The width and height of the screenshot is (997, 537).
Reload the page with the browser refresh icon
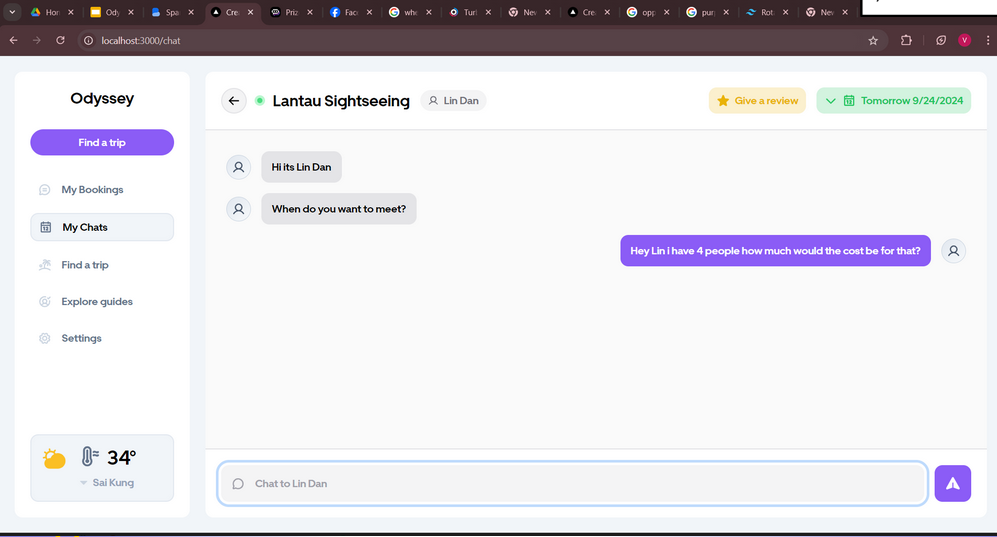click(x=60, y=40)
